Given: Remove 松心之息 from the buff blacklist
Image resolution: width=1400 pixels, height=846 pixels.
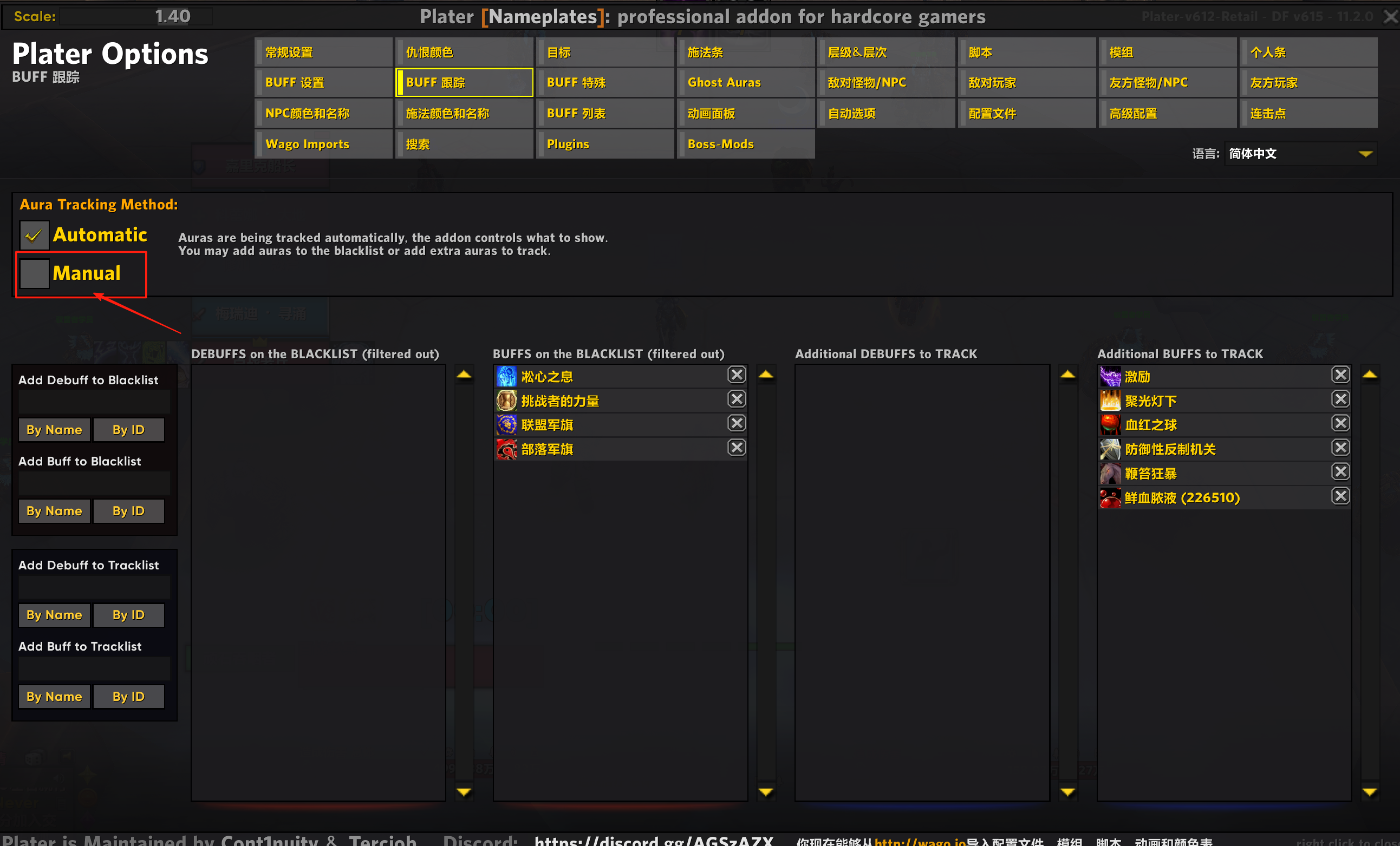Looking at the screenshot, I should 737,375.
